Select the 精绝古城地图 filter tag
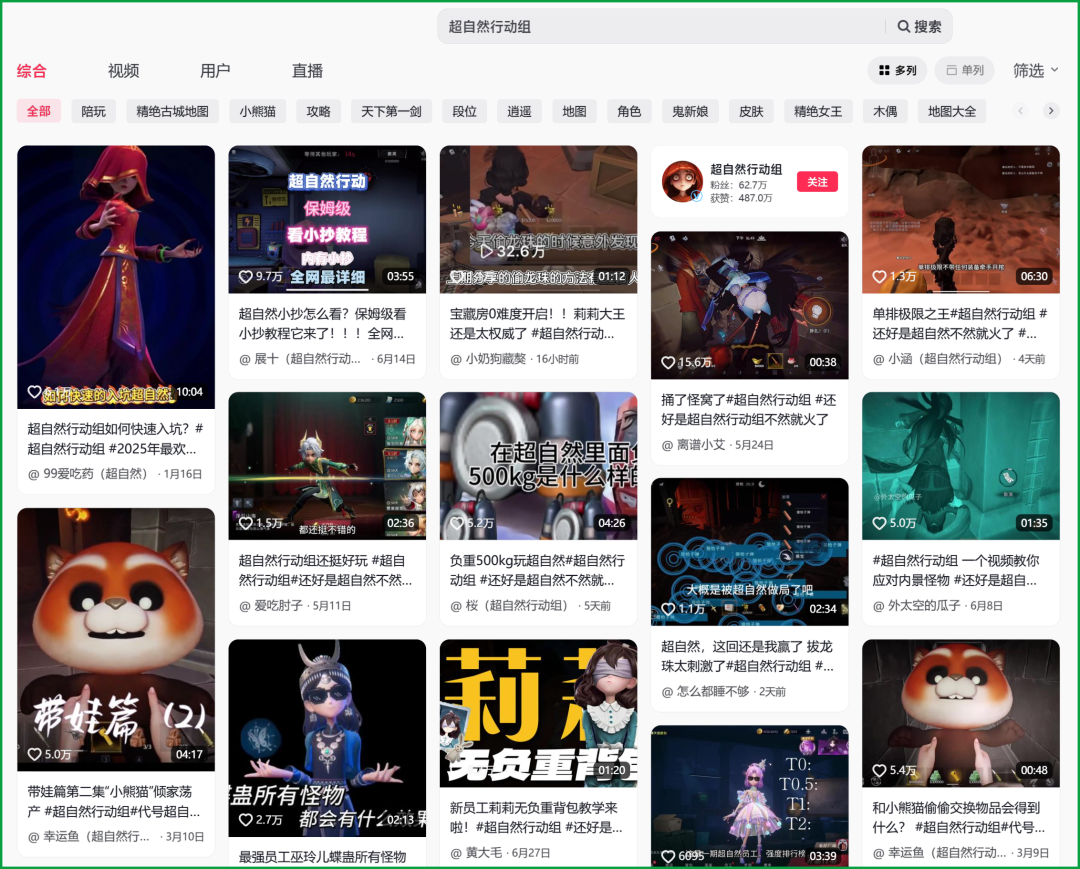1080x869 pixels. (172, 111)
